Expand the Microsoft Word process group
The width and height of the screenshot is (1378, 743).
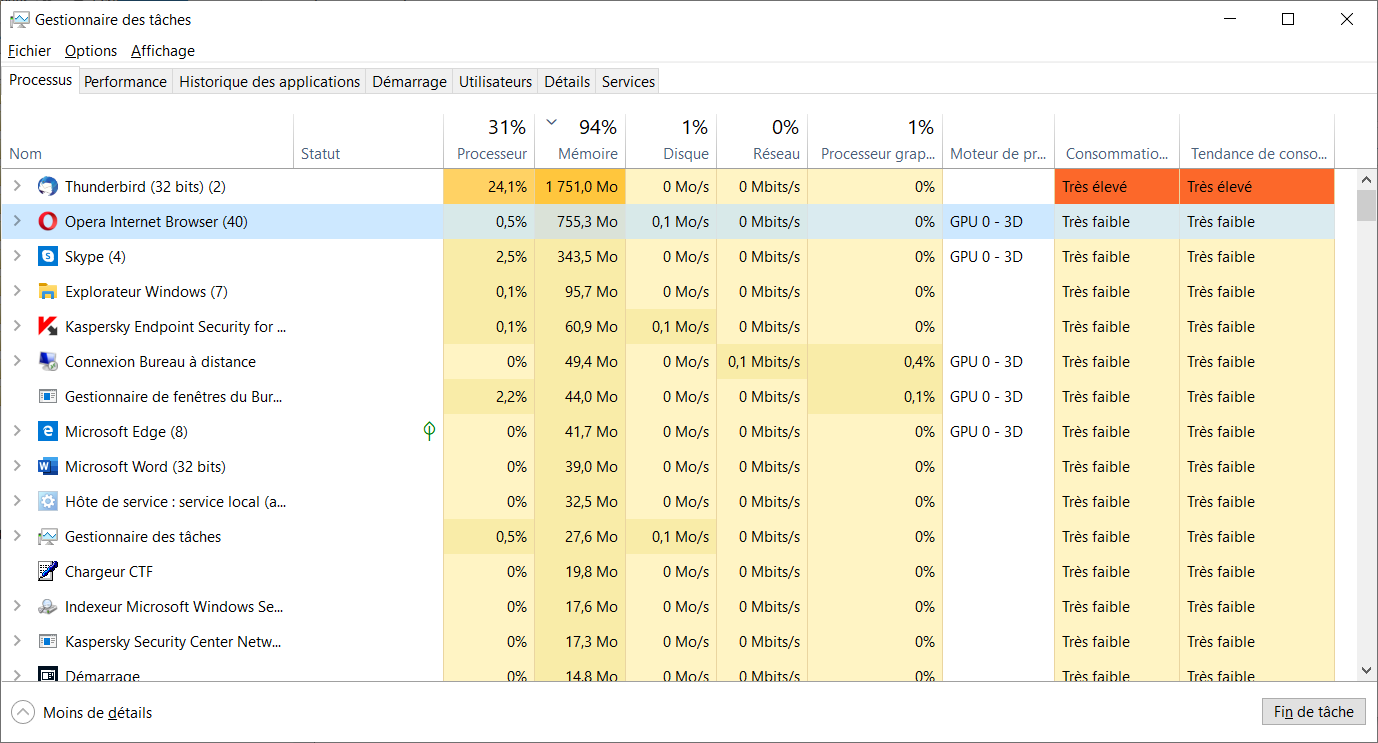[16, 466]
